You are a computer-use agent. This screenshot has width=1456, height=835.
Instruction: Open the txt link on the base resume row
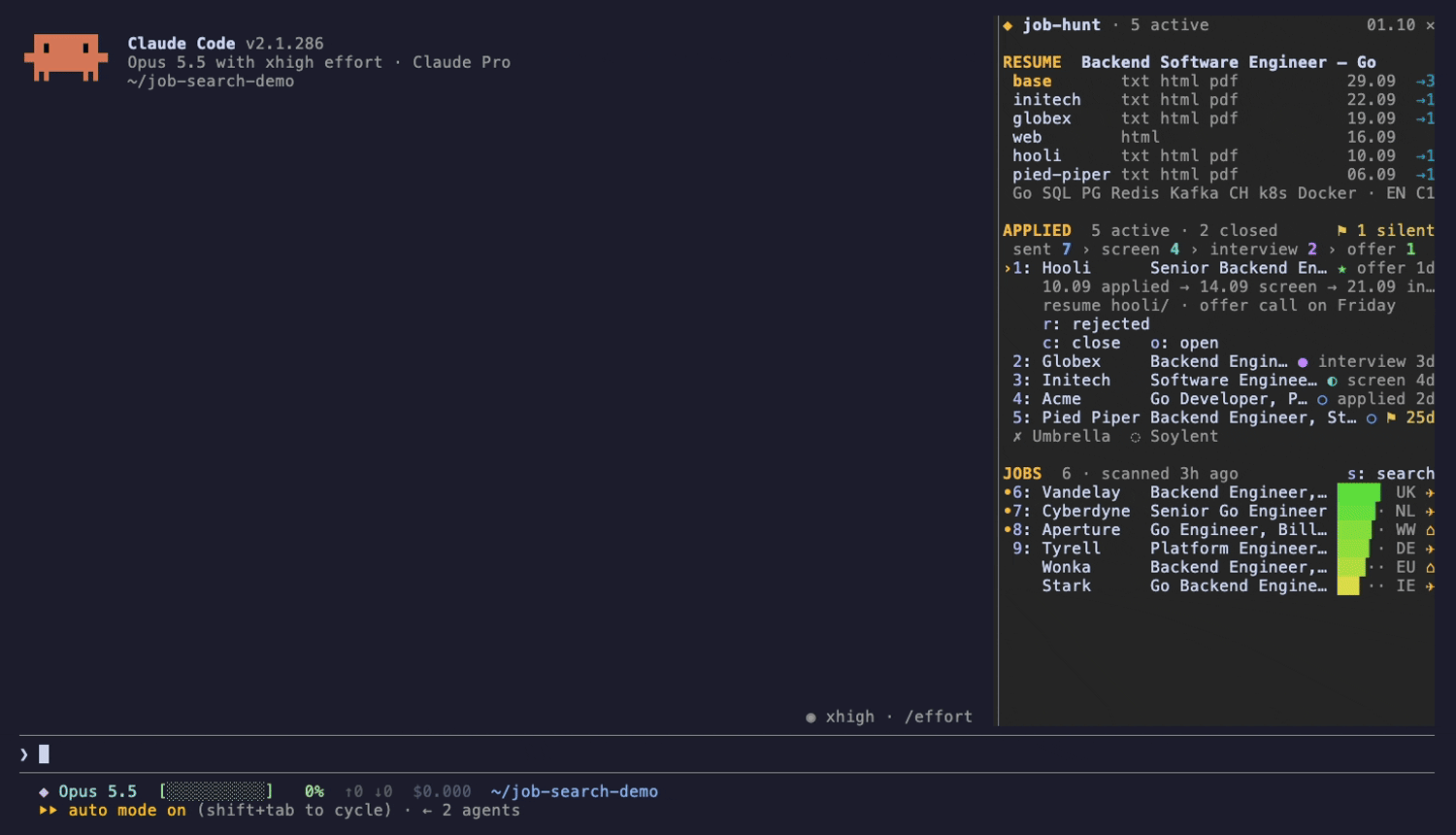[x=1136, y=82]
